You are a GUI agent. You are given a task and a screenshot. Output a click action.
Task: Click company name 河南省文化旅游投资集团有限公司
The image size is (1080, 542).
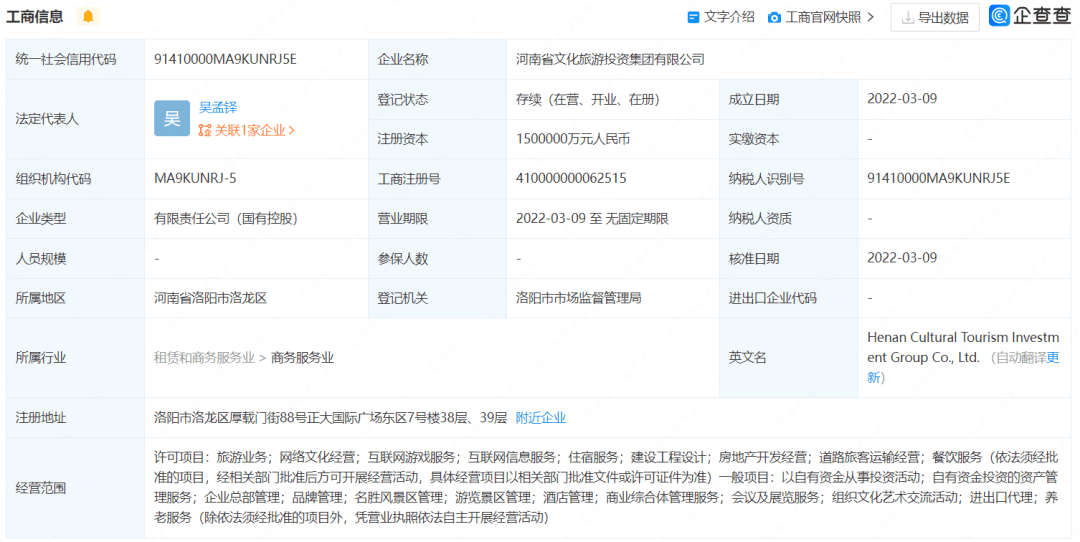pos(610,59)
